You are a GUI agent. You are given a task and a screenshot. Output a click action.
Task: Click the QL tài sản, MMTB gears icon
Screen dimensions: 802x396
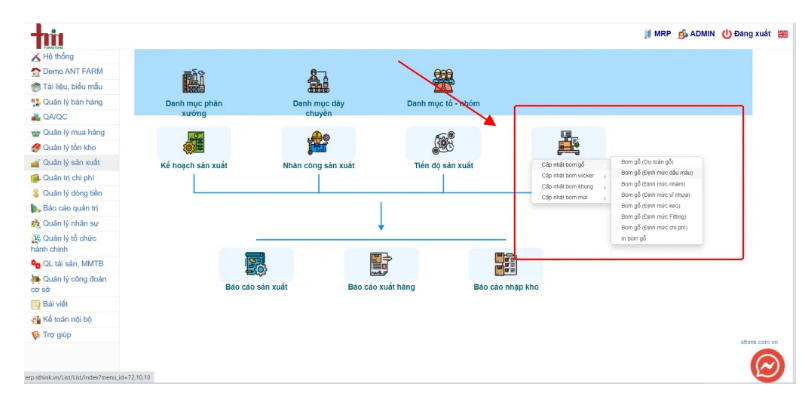pos(36,264)
